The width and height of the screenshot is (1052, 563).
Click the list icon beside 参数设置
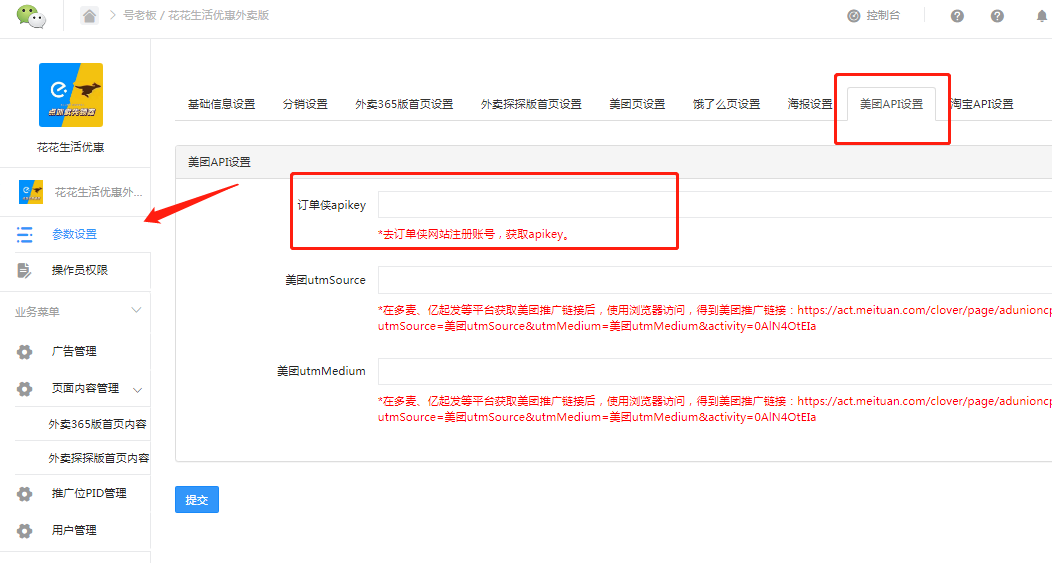(x=25, y=234)
